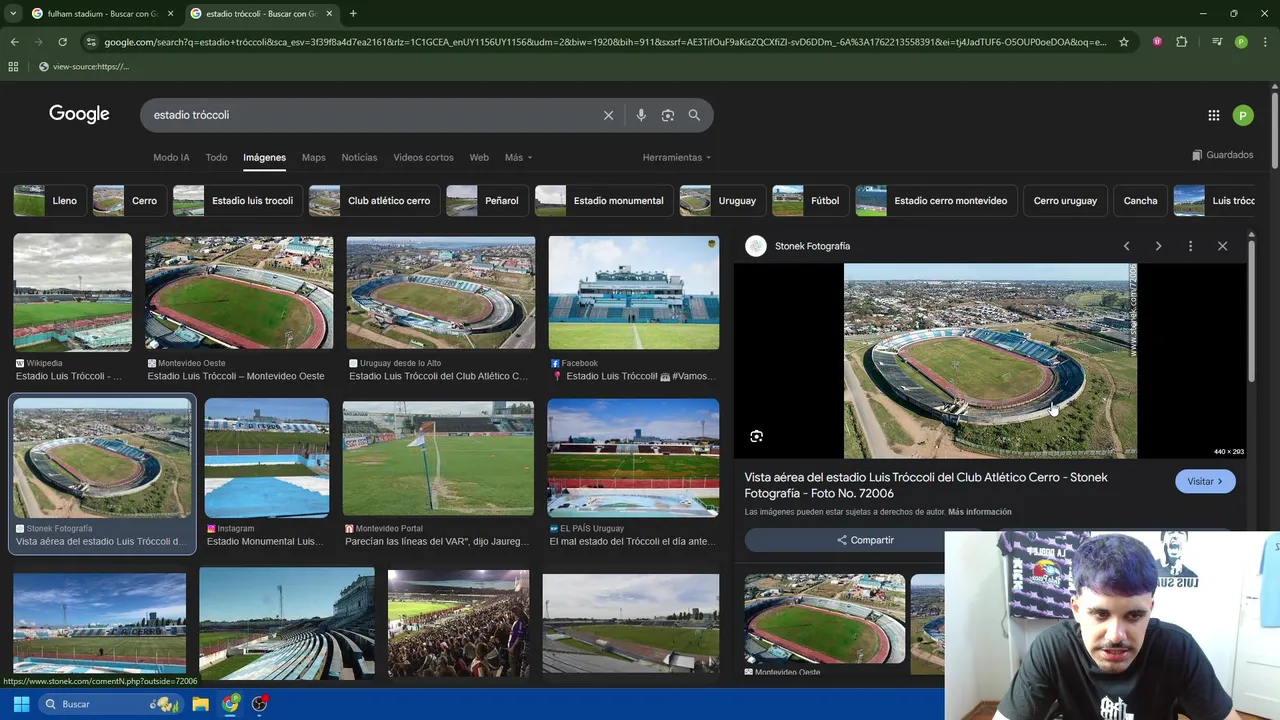Switch to the Videos cortos tab
1280x720 pixels.
tap(423, 157)
